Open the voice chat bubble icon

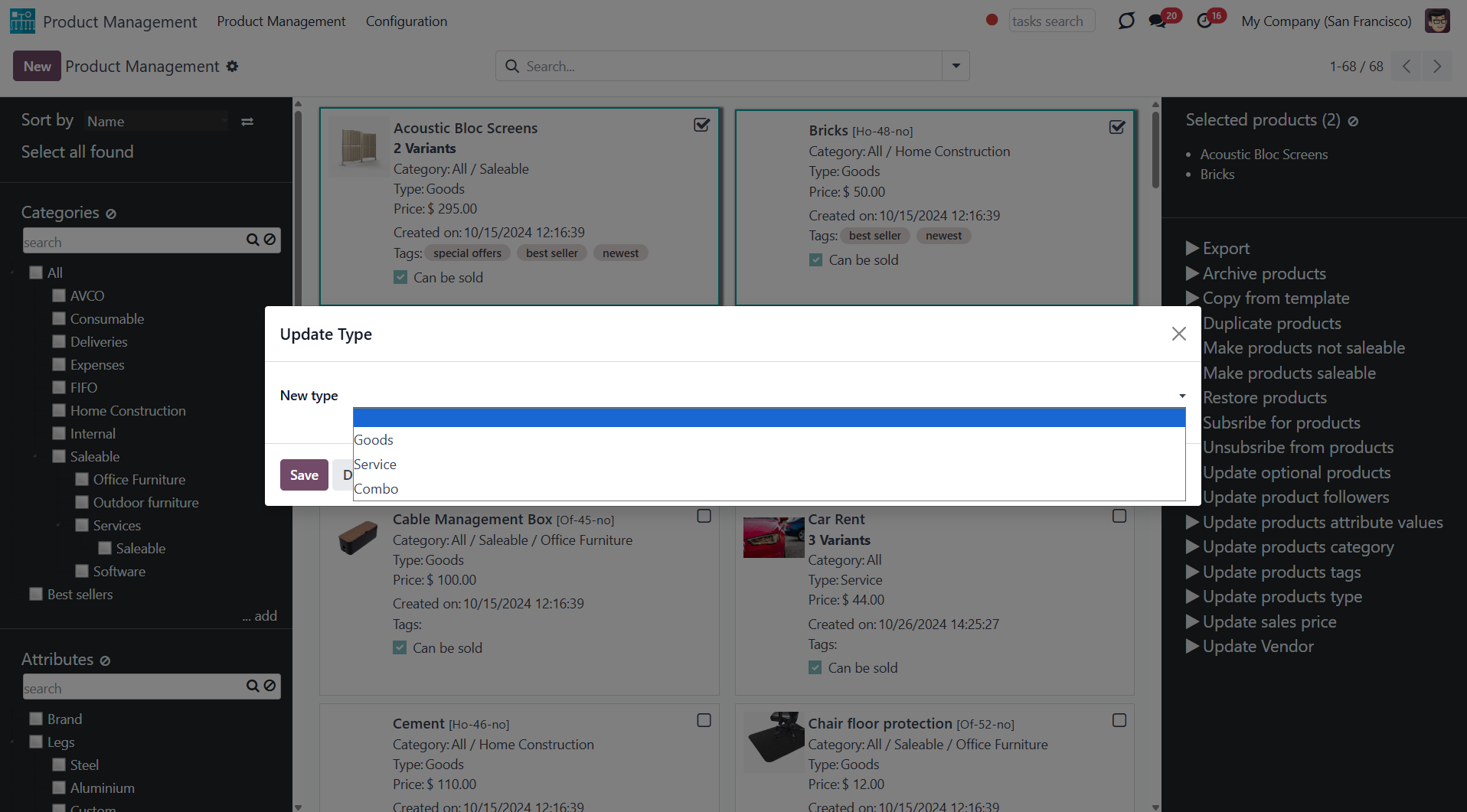[1126, 21]
